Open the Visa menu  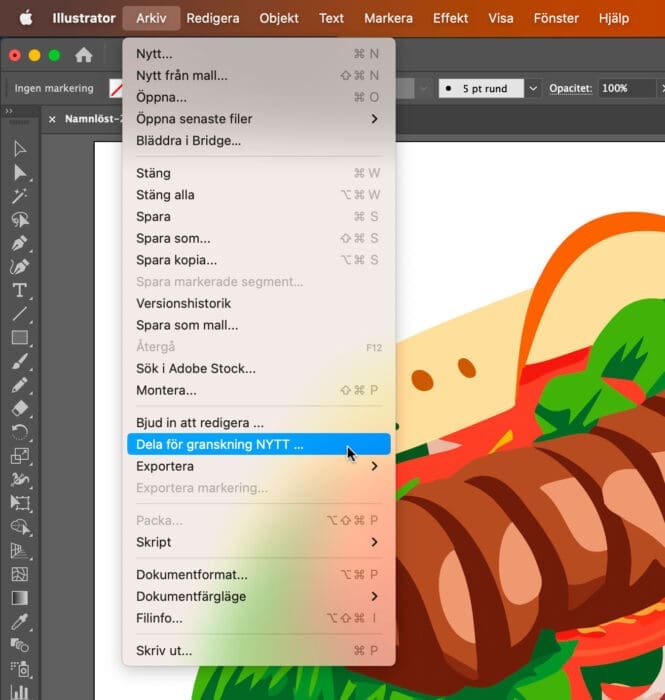[x=500, y=18]
